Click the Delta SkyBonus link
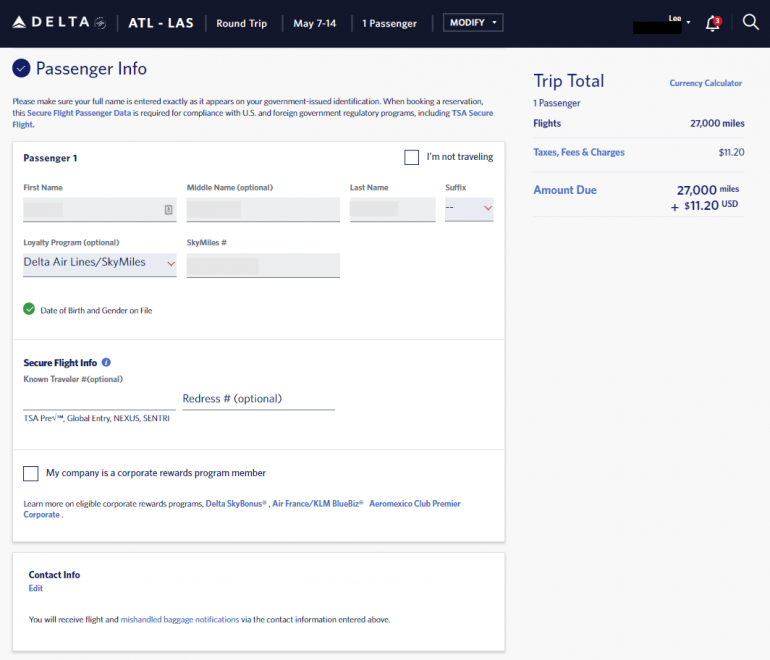Image resolution: width=770 pixels, height=660 pixels. click(x=237, y=504)
